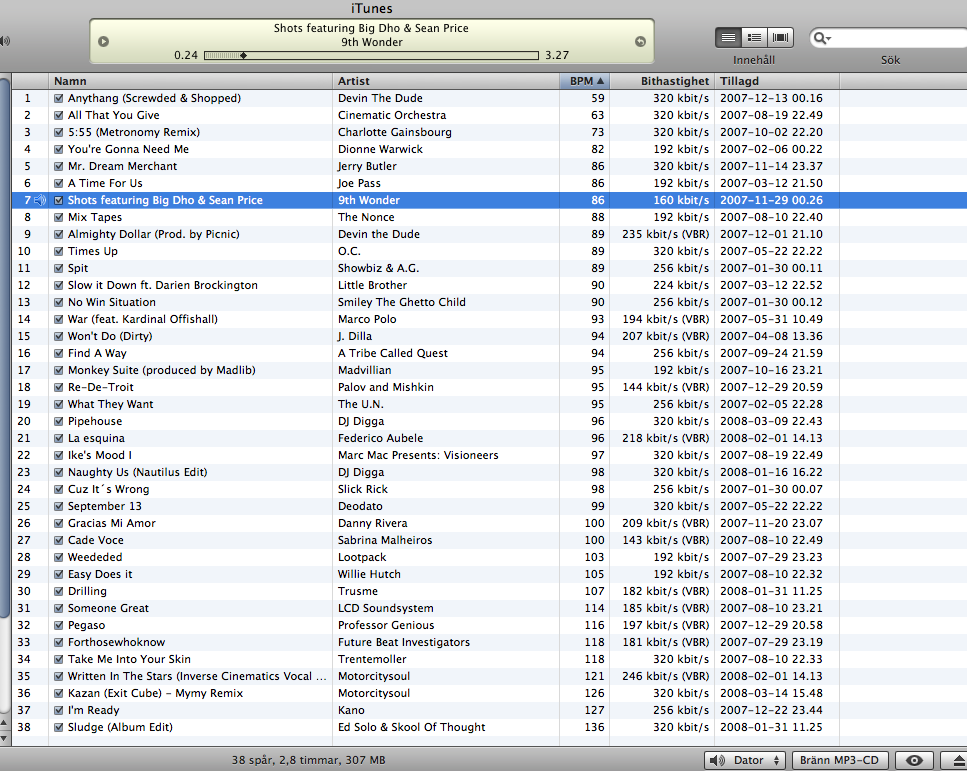Select the track Kazan (Exit Cube) - Mymy Remix
The height and width of the screenshot is (771, 967).
coord(155,693)
